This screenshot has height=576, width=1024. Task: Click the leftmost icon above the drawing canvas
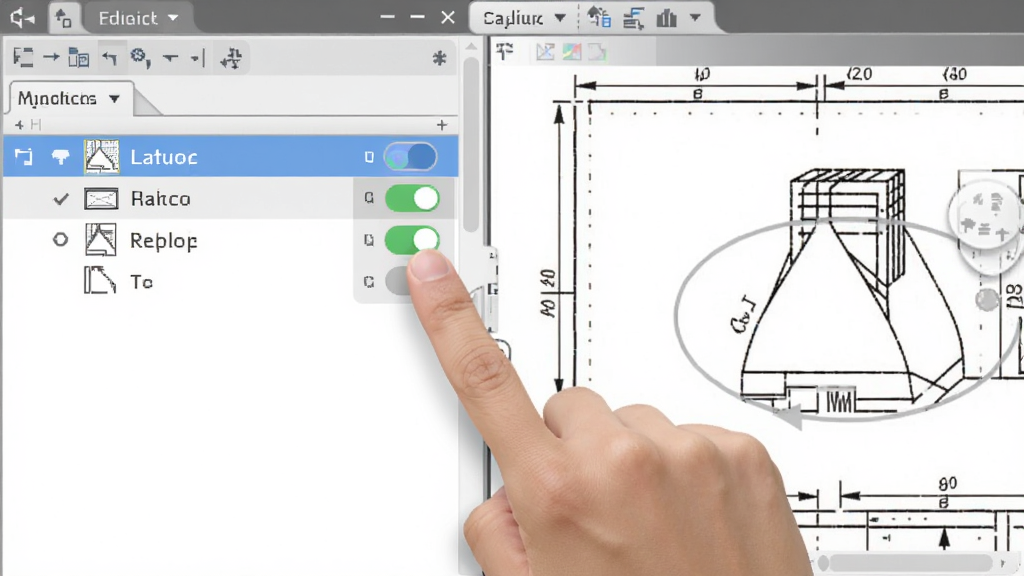point(505,51)
